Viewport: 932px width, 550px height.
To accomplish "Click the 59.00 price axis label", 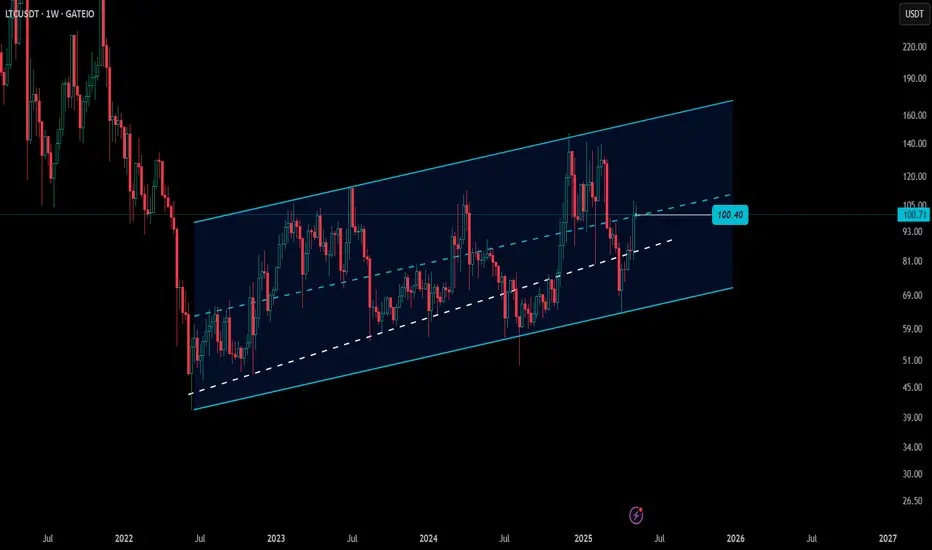I will click(x=914, y=329).
